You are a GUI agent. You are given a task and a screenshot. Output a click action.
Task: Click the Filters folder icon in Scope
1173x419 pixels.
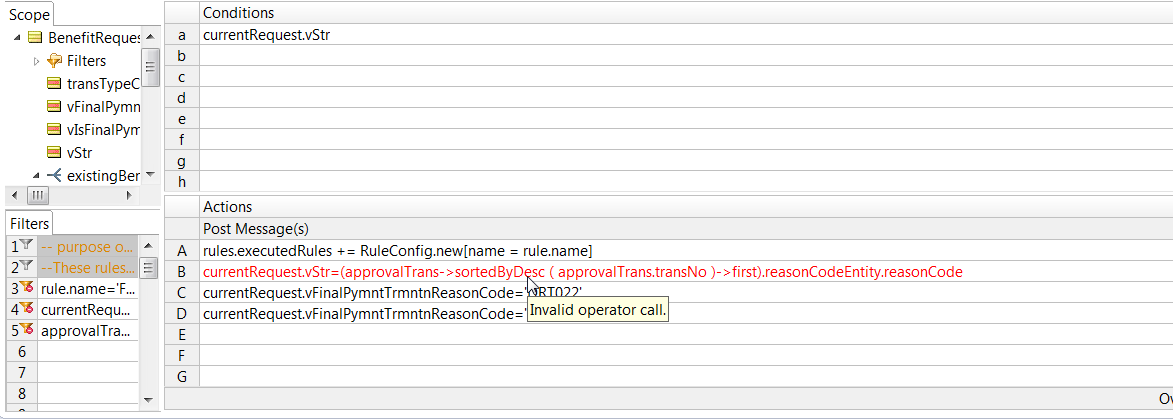(54, 61)
